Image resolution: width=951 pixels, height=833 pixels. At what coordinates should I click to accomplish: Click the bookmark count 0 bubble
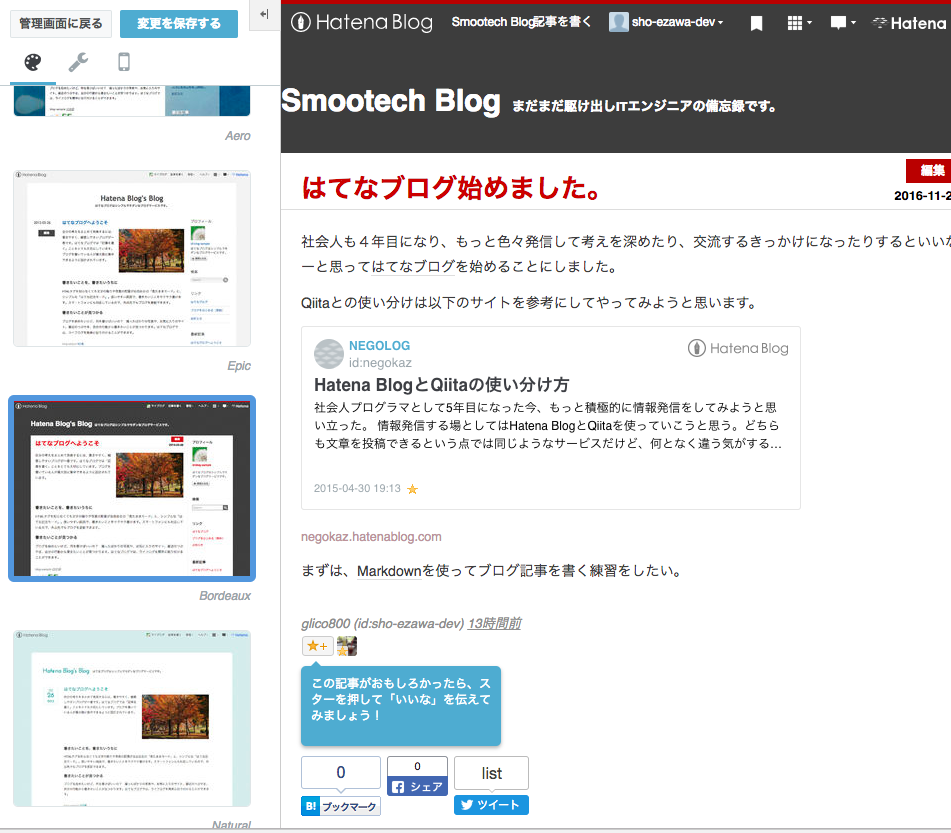[x=341, y=772]
